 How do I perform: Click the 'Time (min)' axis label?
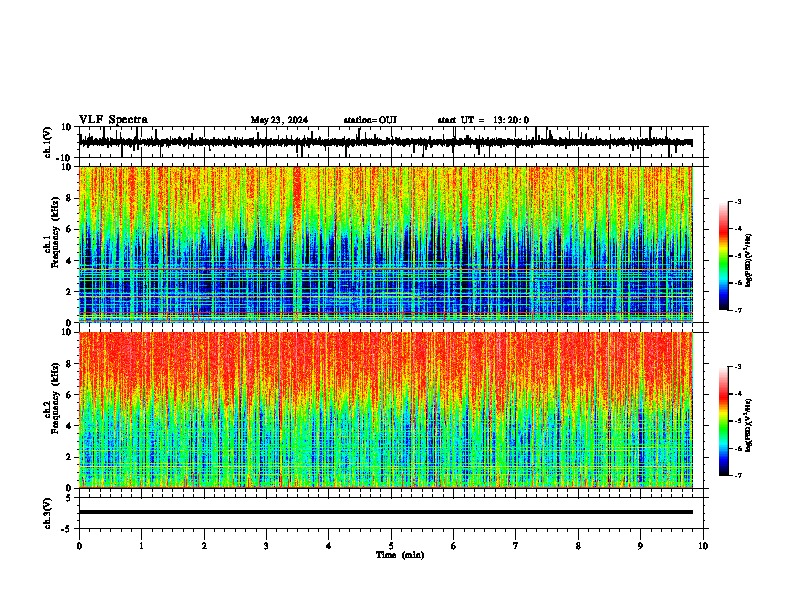400,555
